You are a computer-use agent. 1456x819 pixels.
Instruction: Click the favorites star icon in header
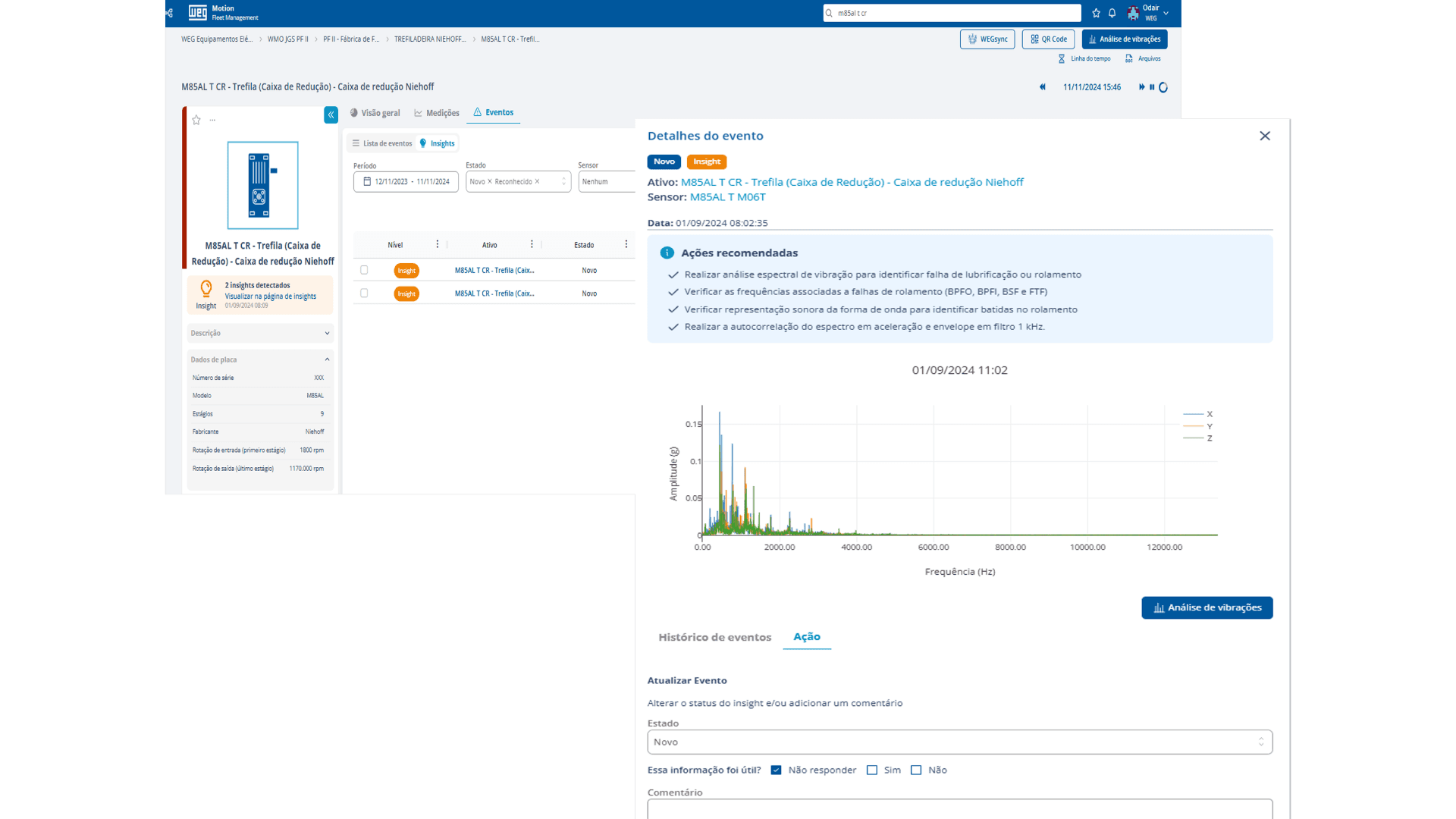pos(1096,13)
